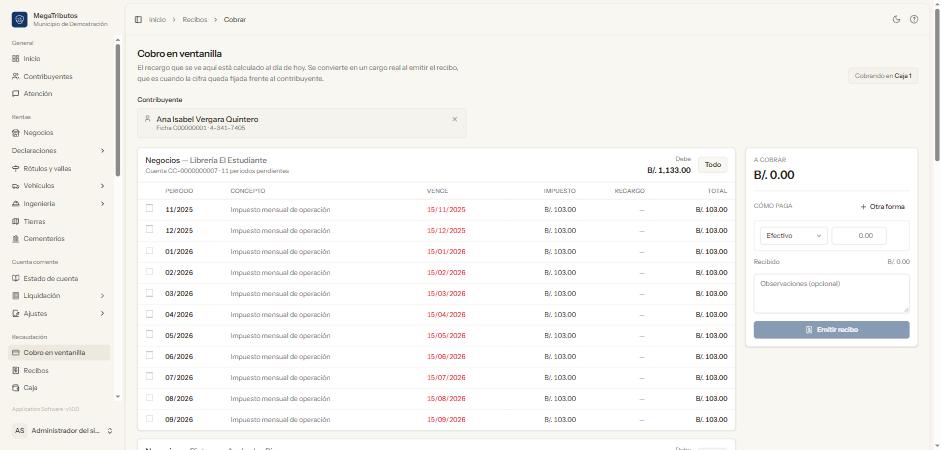Expand the Declaraciones submenu chevron
Viewport: 941px width, 450px height.
pos(102,151)
